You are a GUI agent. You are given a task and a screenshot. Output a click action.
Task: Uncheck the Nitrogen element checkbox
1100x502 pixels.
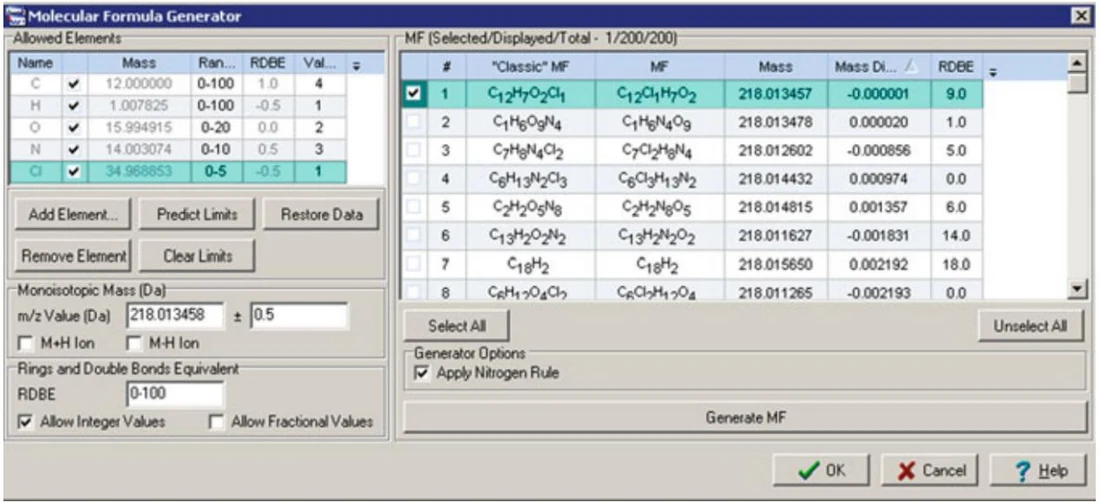[x=74, y=150]
